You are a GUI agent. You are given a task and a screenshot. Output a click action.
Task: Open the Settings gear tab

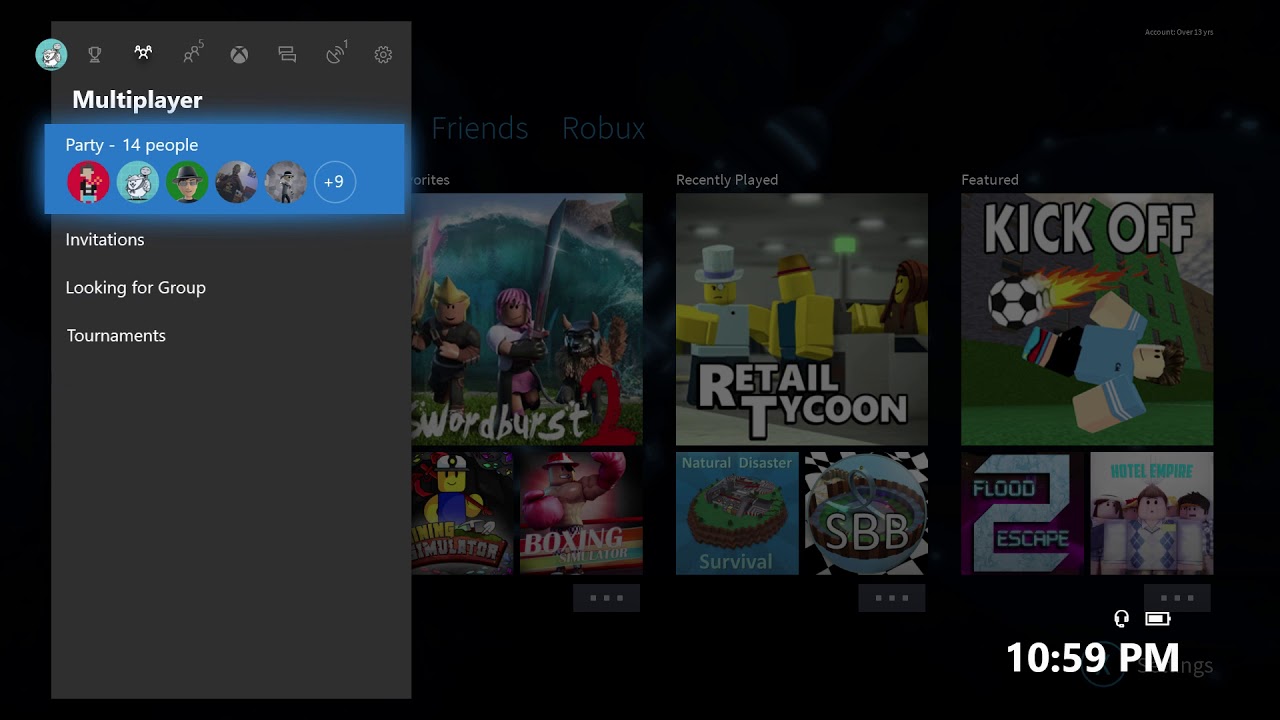click(x=383, y=55)
